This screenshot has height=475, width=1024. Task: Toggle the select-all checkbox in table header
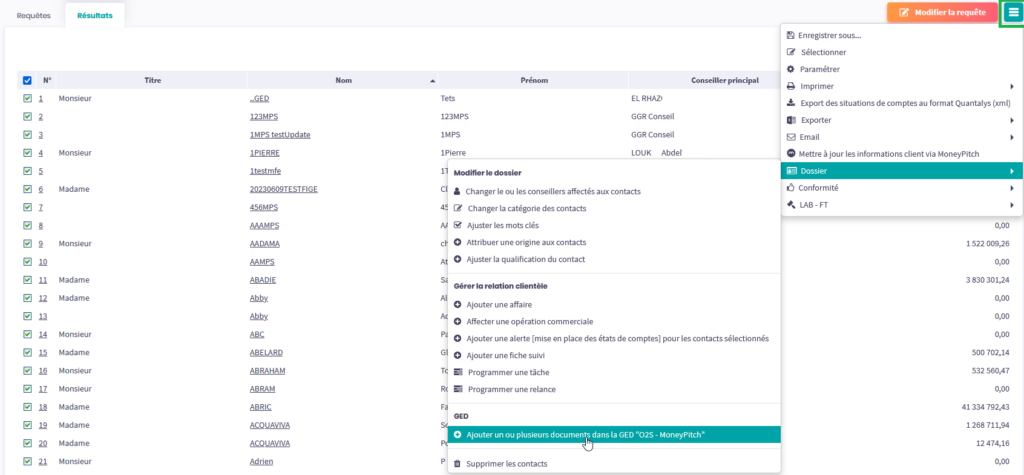(27, 80)
